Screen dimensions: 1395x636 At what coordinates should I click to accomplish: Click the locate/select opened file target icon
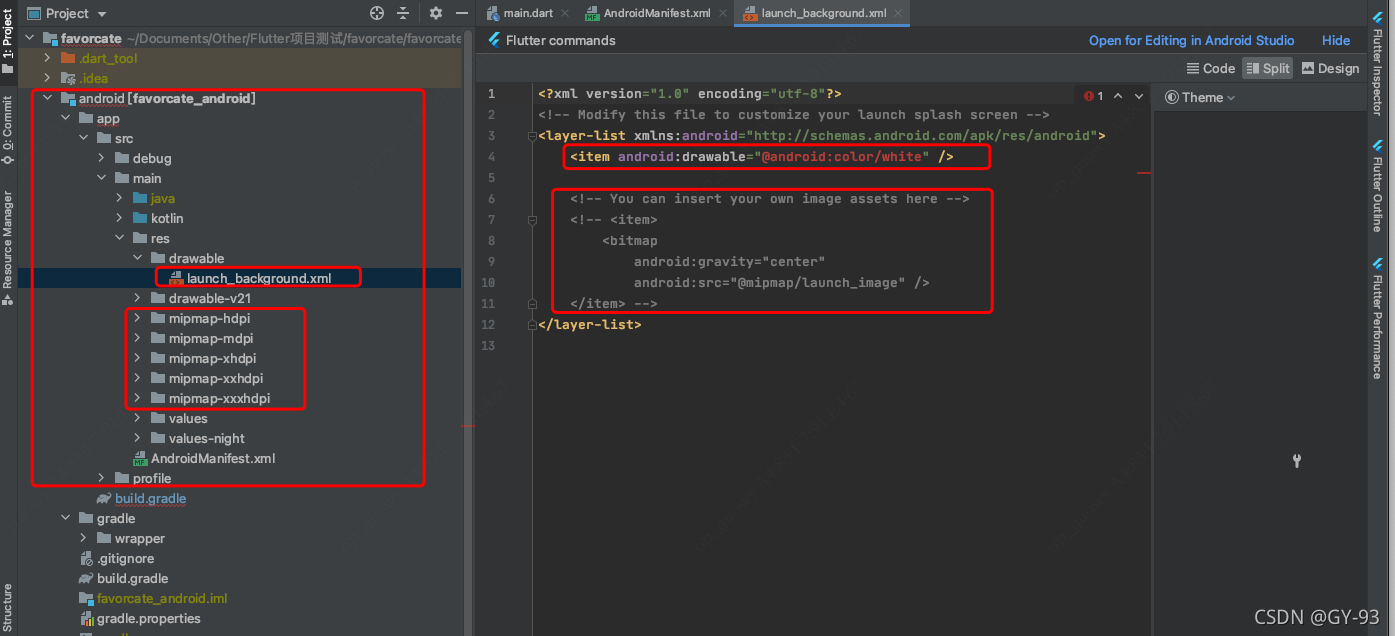(x=377, y=13)
